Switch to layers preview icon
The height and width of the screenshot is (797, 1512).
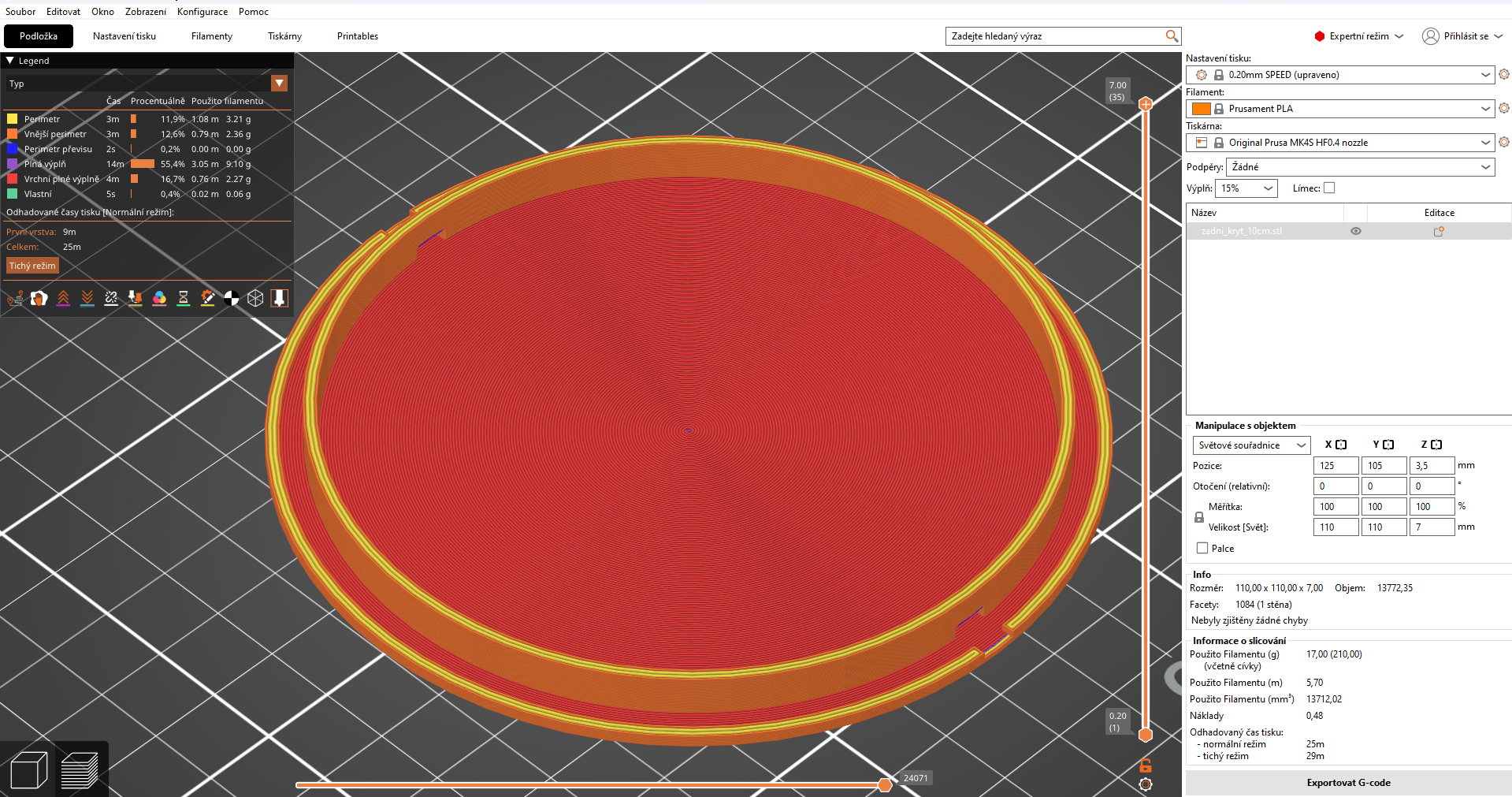79,770
